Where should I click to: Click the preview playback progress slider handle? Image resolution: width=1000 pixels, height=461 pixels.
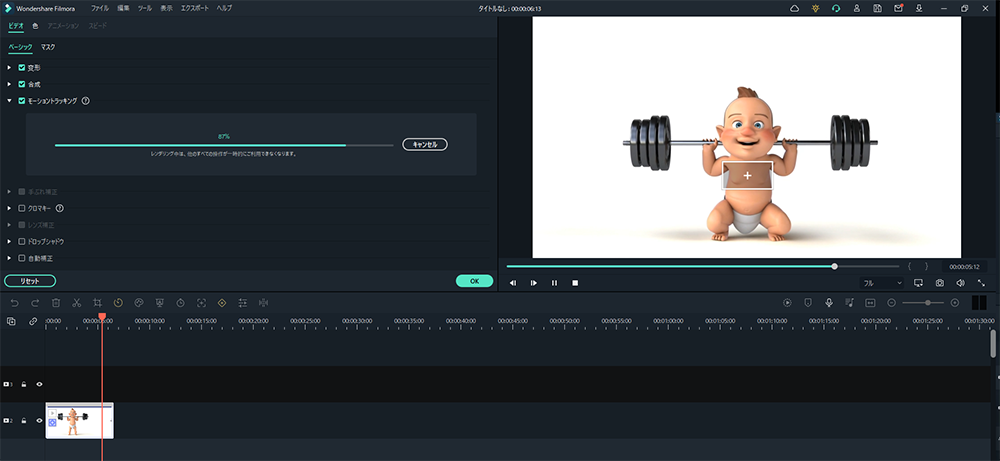tap(835, 266)
